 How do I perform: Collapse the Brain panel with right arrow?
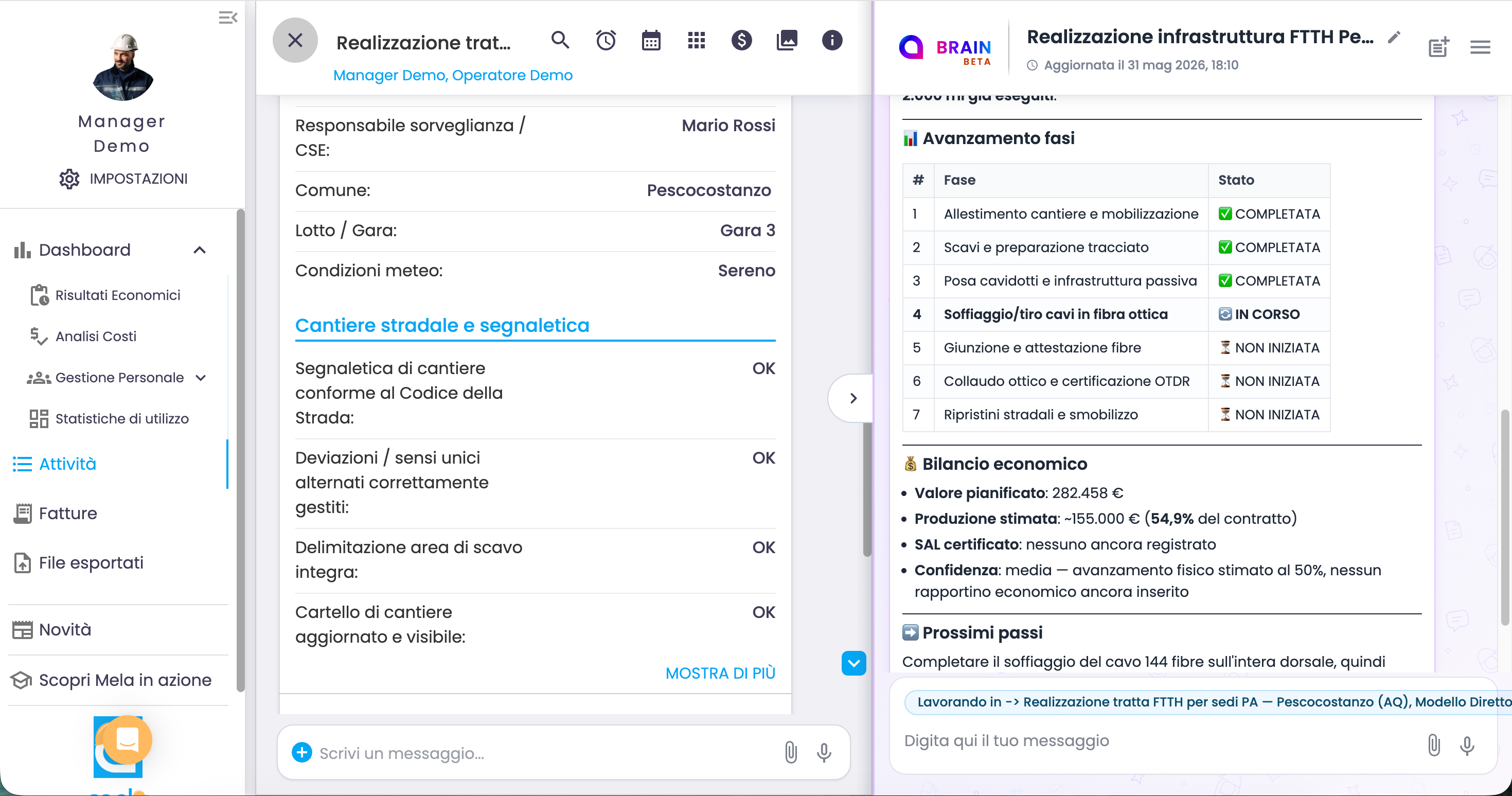(x=853, y=398)
